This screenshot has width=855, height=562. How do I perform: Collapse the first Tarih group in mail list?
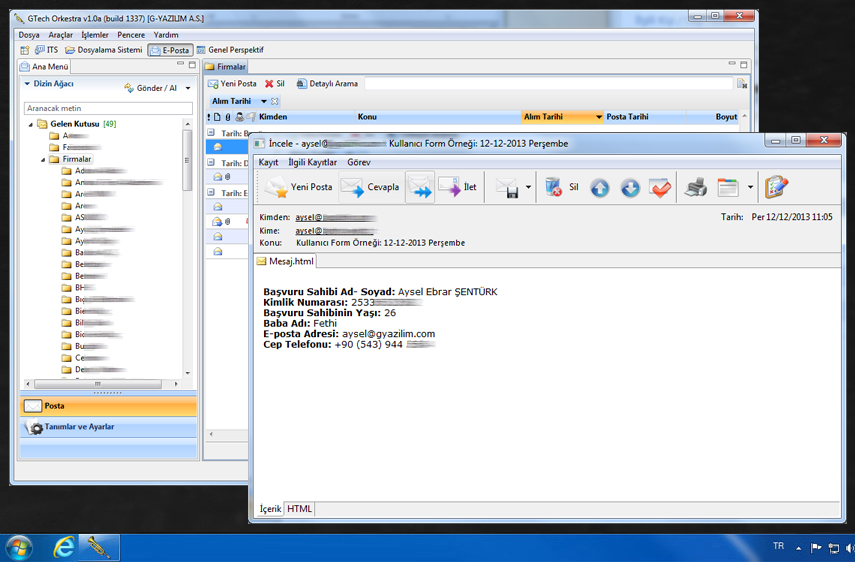pyautogui.click(x=211, y=132)
